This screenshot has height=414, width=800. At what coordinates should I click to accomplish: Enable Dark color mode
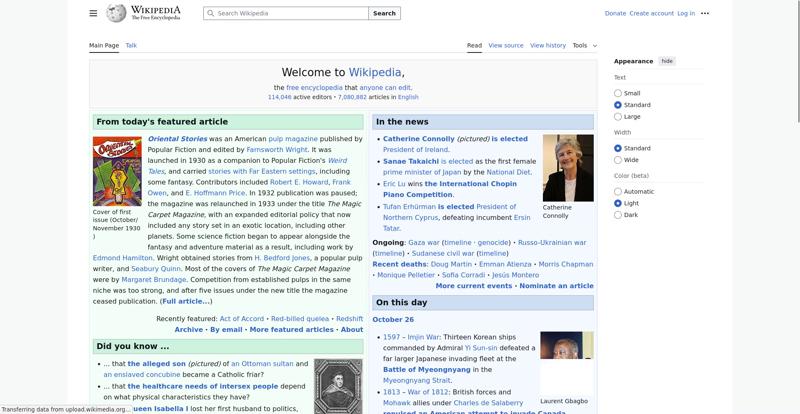tap(618, 215)
